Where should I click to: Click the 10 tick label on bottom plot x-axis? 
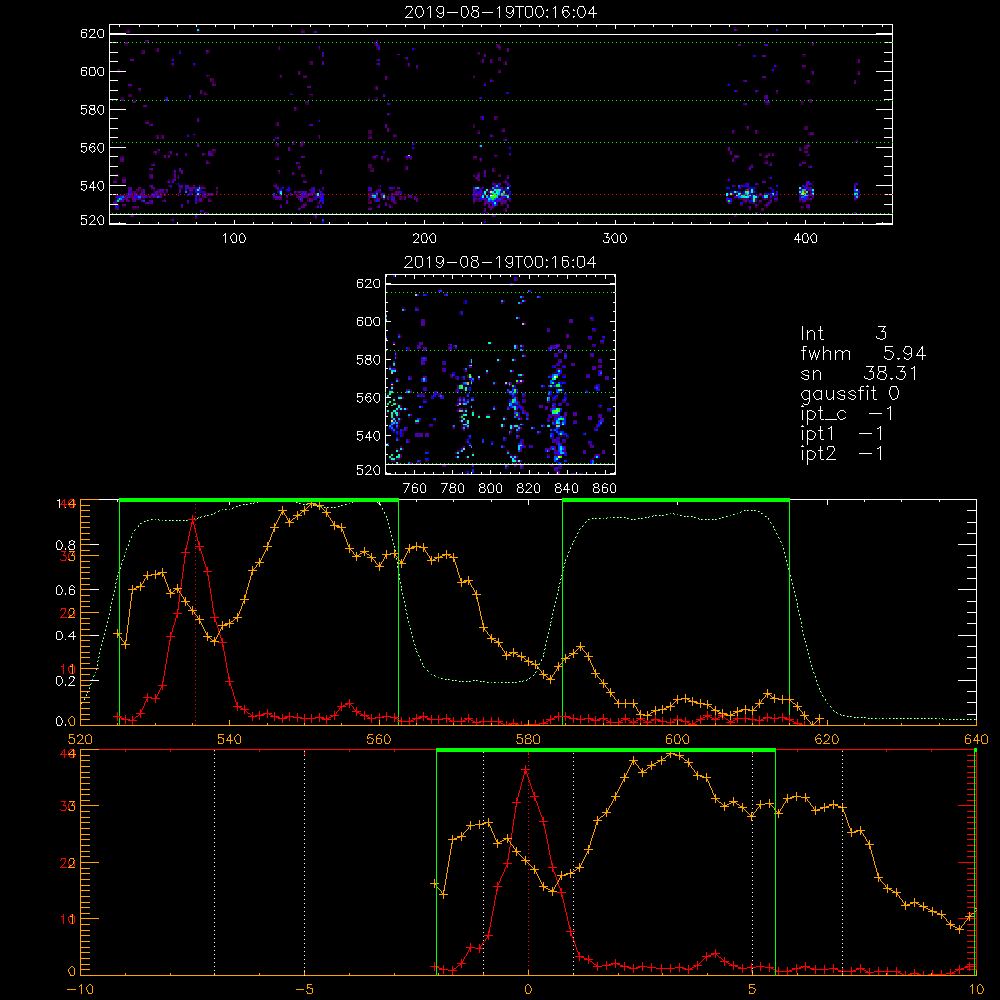pyautogui.click(x=976, y=989)
